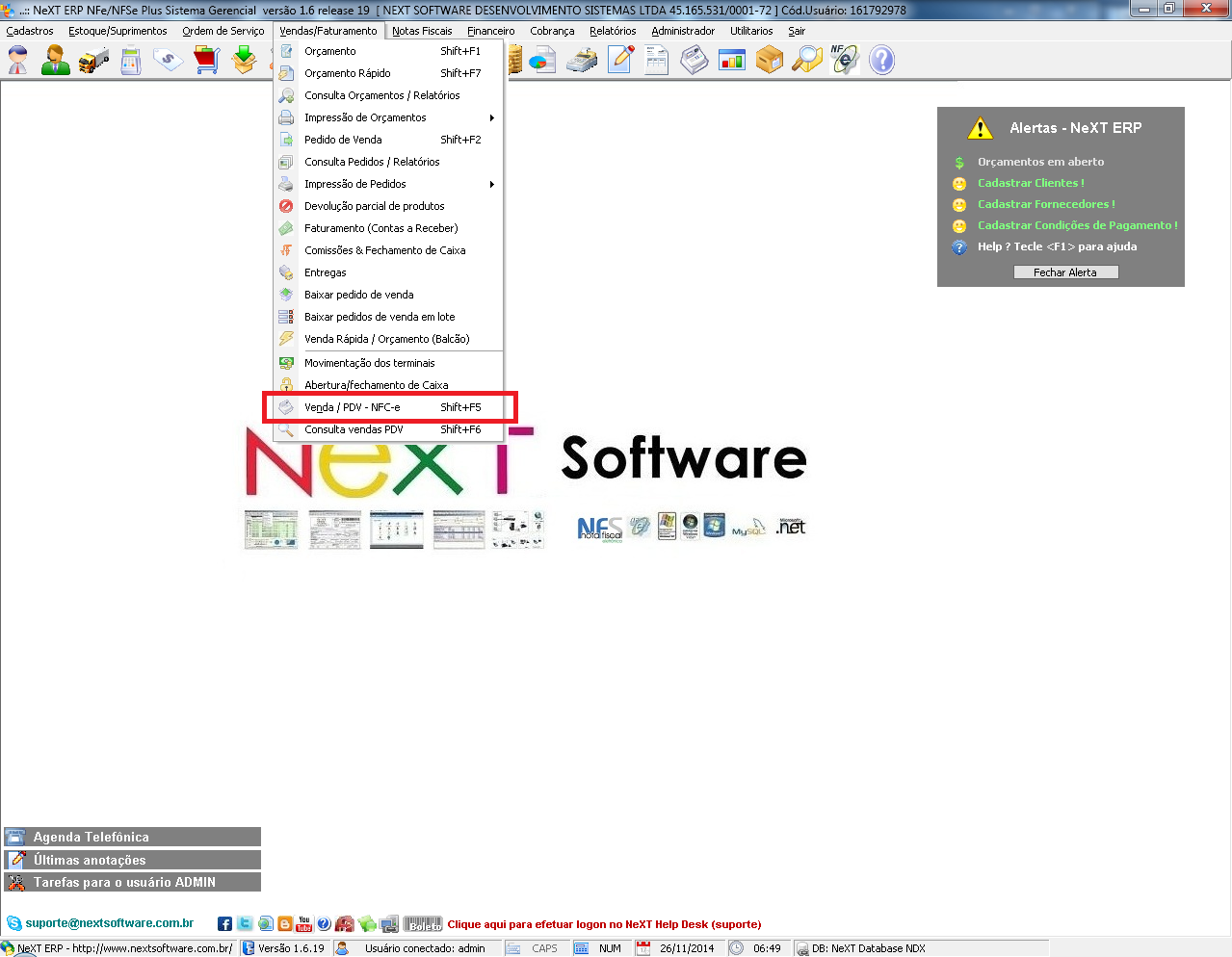
Task: Select Baixar pedidos de venda em lote
Action: (x=389, y=317)
